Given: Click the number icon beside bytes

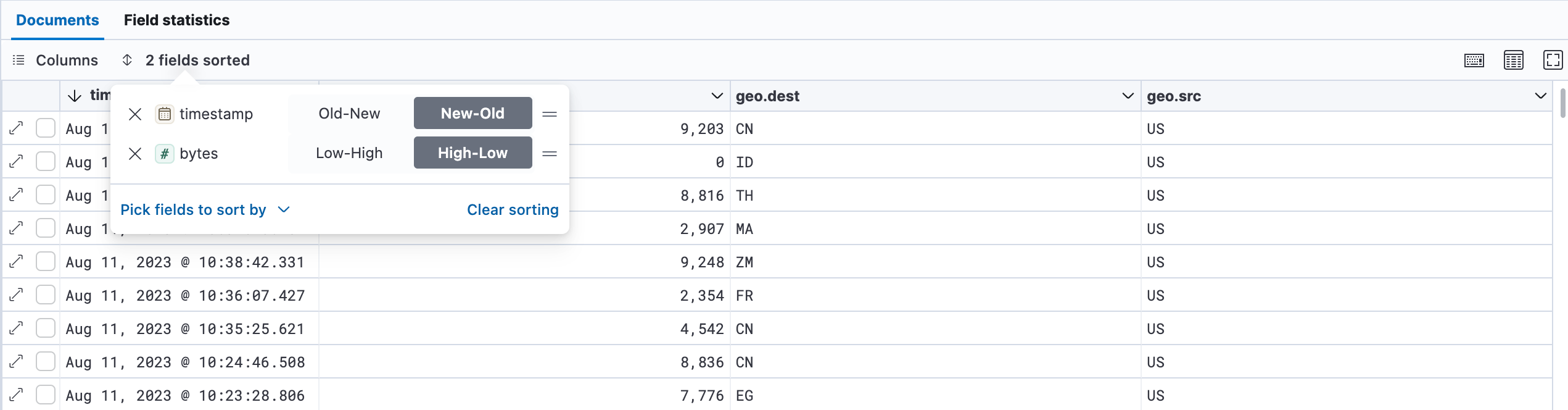Looking at the screenshot, I should (x=164, y=153).
